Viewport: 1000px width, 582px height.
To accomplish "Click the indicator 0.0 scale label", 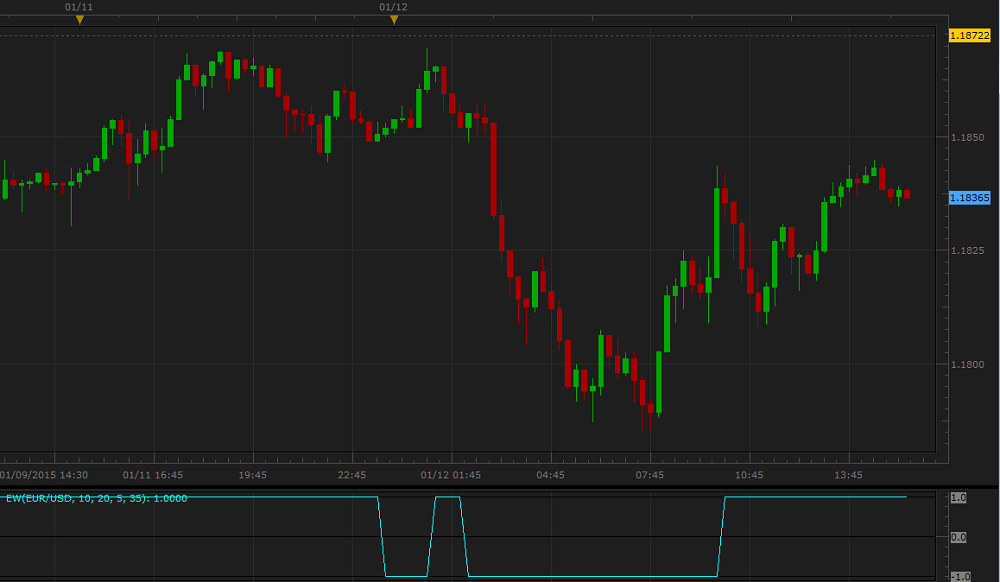I will 959,537.
